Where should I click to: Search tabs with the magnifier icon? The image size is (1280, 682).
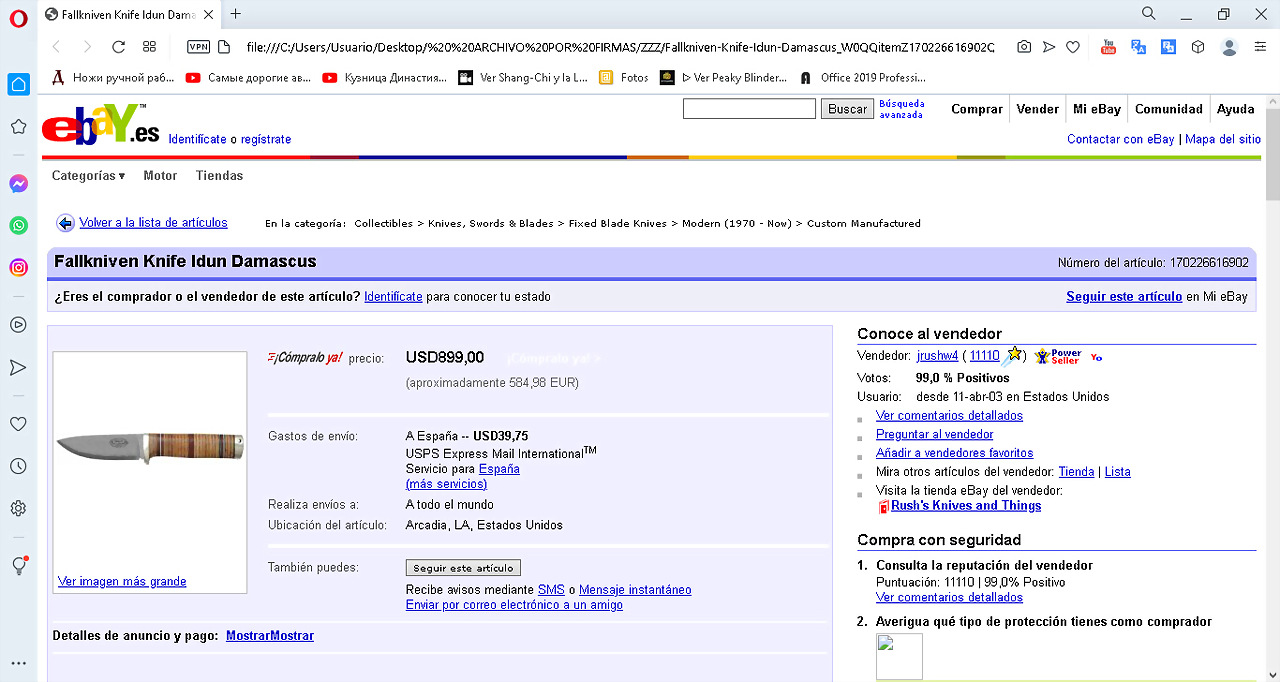click(1149, 14)
